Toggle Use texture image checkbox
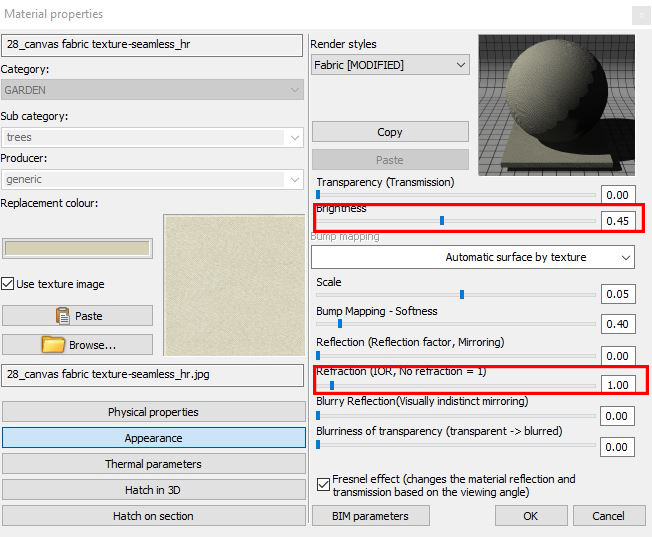652x537 pixels. click(x=7, y=284)
